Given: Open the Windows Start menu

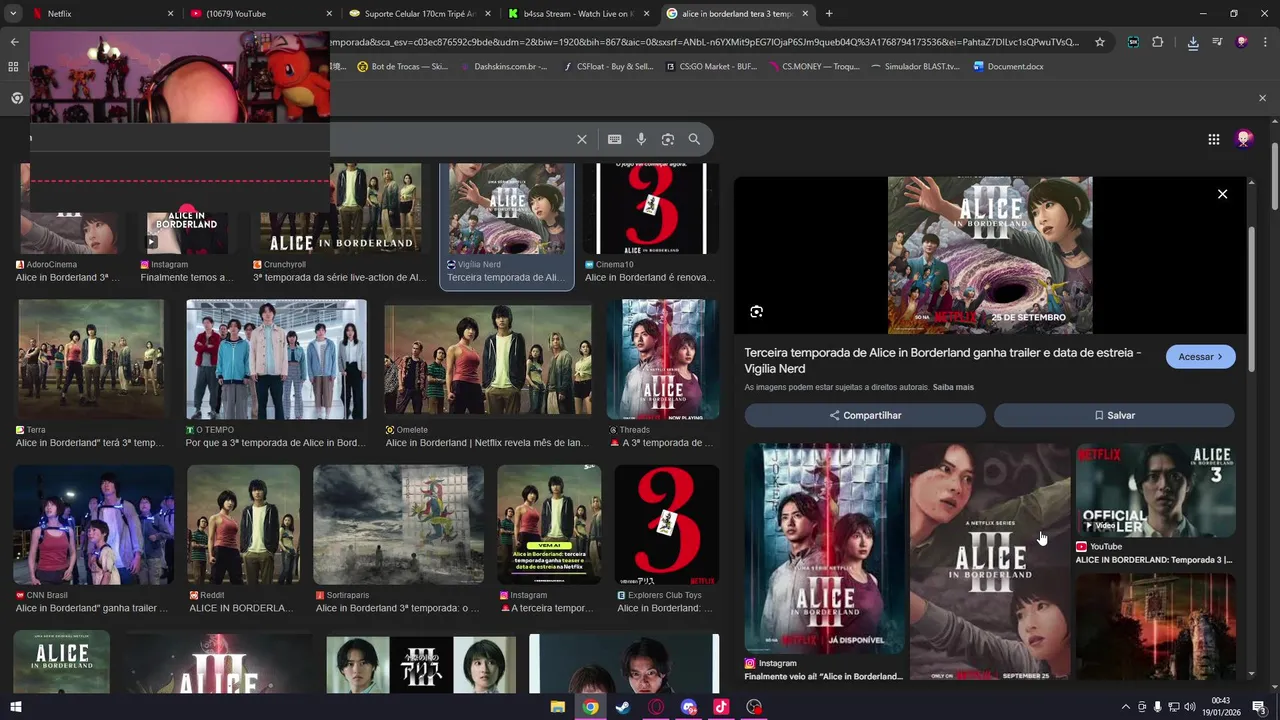Looking at the screenshot, I should (x=15, y=707).
